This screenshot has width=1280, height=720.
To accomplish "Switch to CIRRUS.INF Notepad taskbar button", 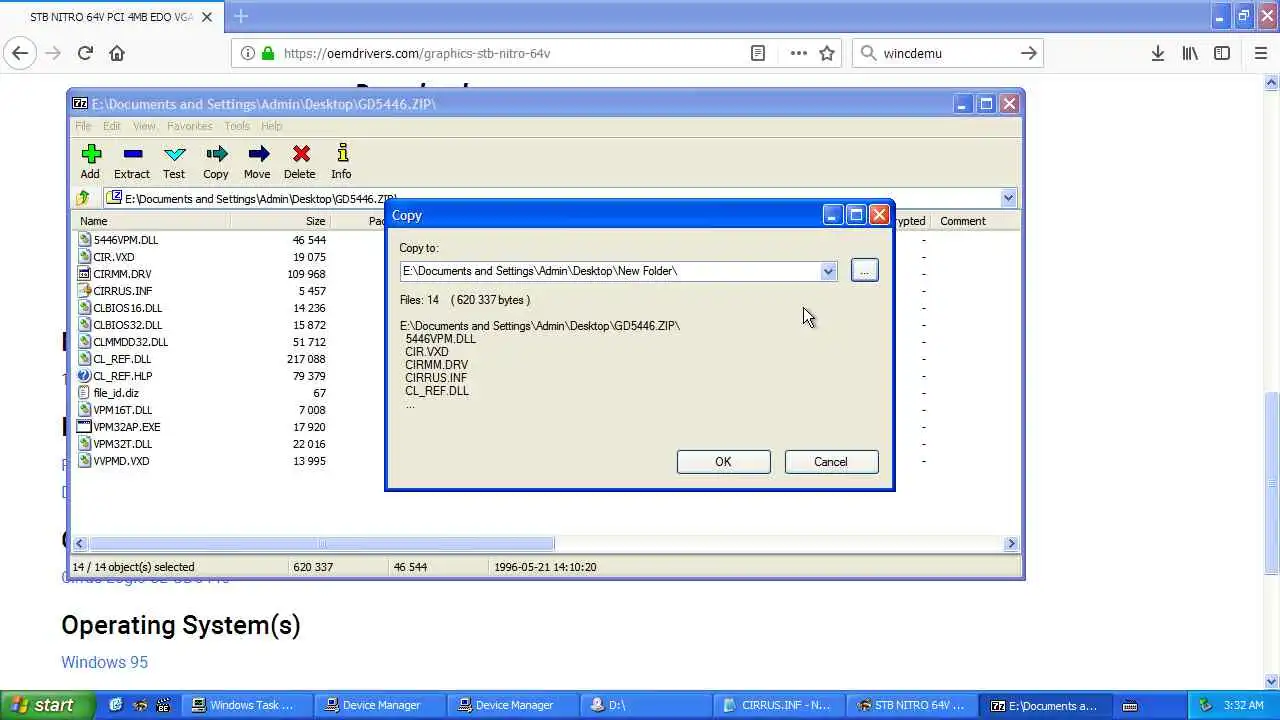I will (778, 705).
